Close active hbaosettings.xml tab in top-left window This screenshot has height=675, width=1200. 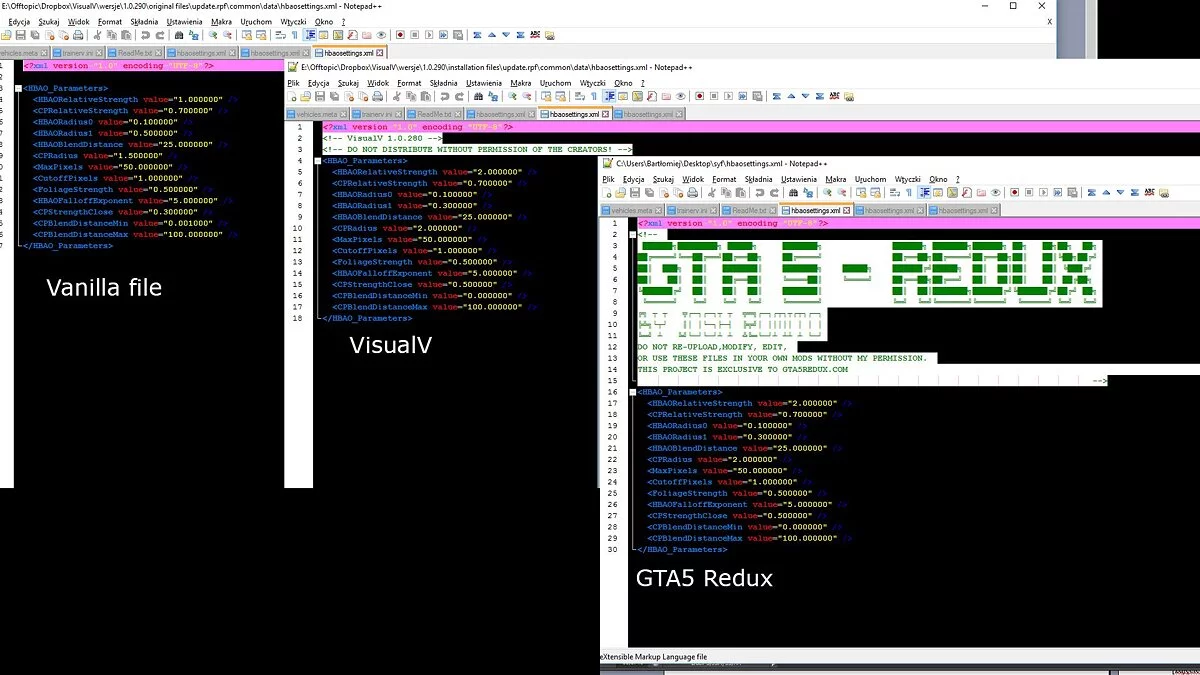(379, 52)
